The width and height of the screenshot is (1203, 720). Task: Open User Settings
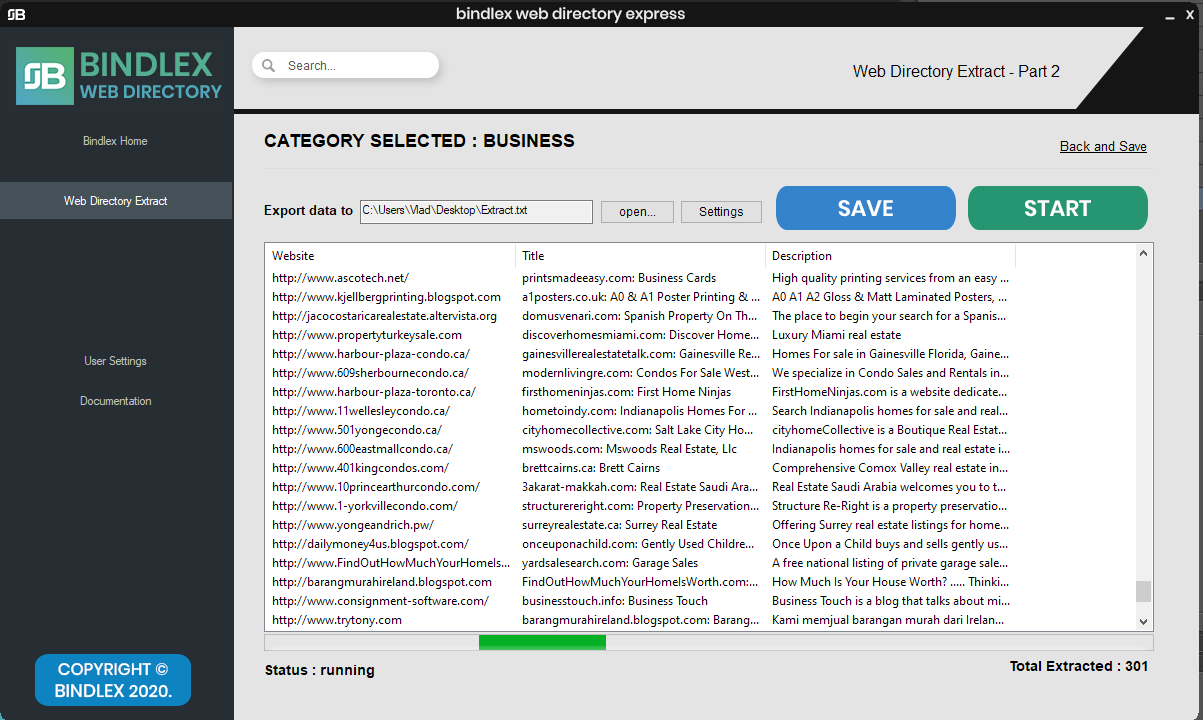(115, 360)
